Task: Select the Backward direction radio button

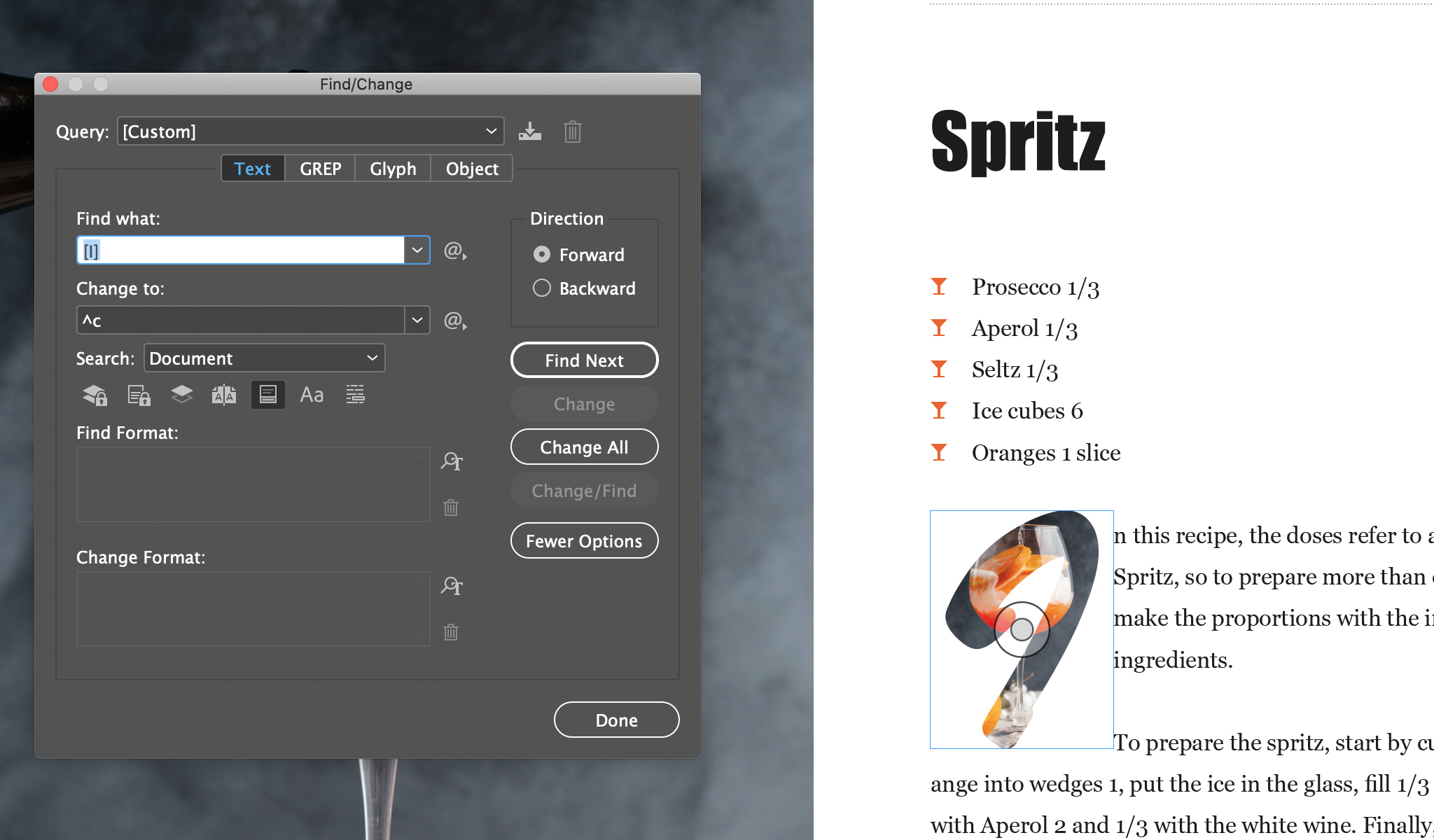Action: (540, 288)
